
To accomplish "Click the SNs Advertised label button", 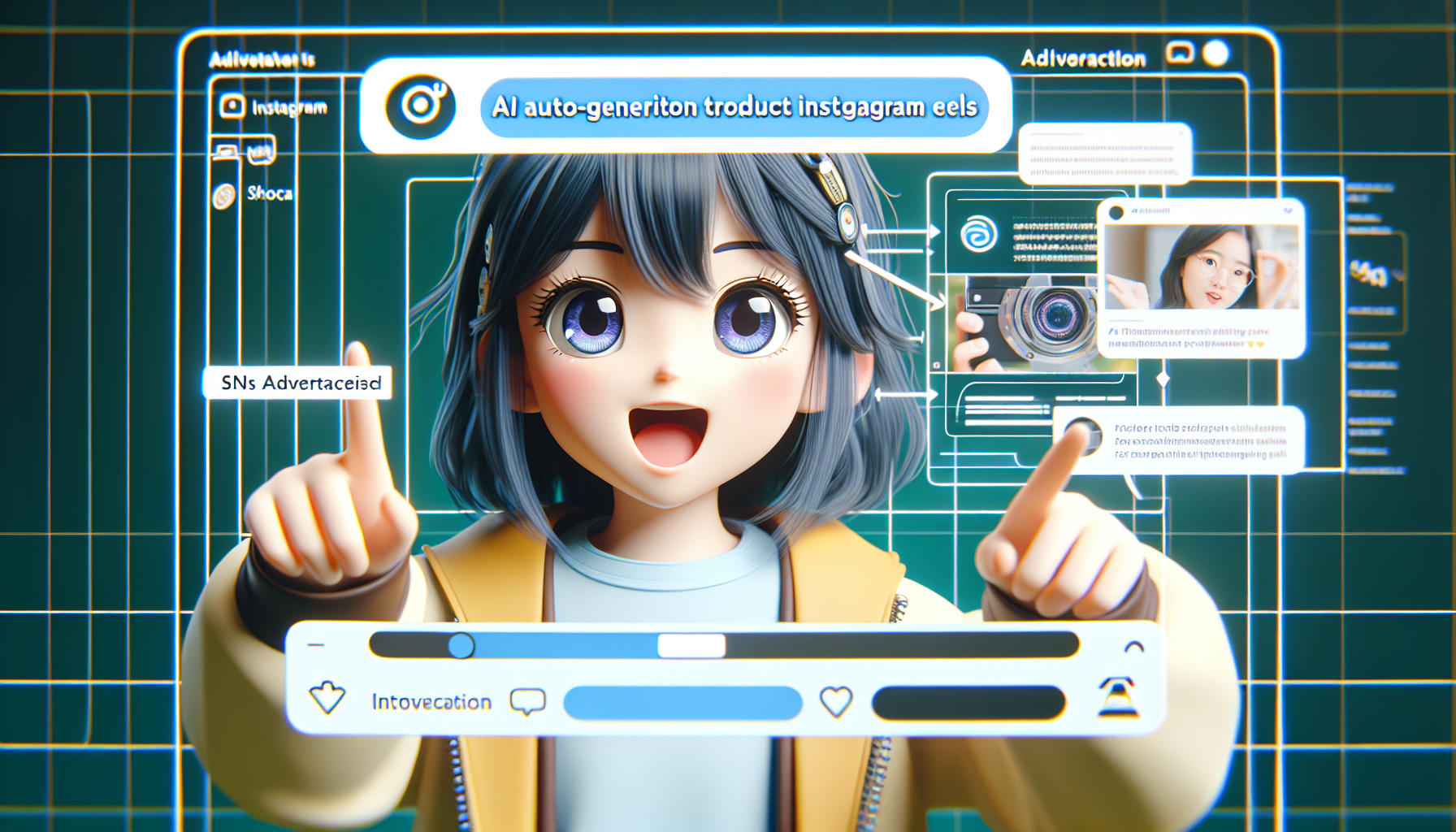I will (x=300, y=383).
